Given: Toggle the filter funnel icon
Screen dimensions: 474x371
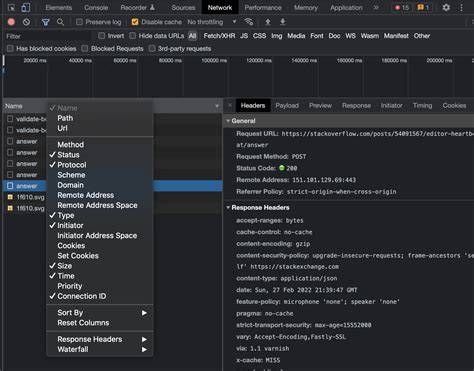Looking at the screenshot, I should [x=46, y=22].
